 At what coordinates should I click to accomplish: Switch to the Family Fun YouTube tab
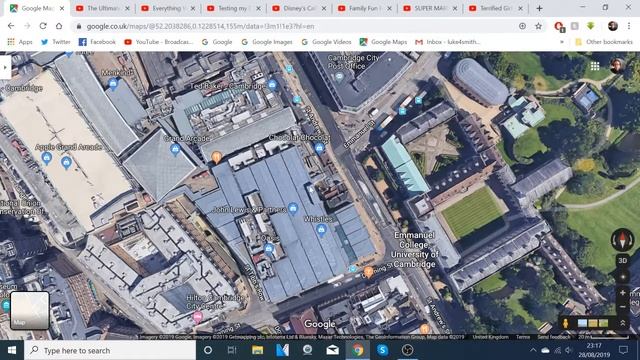click(365, 8)
